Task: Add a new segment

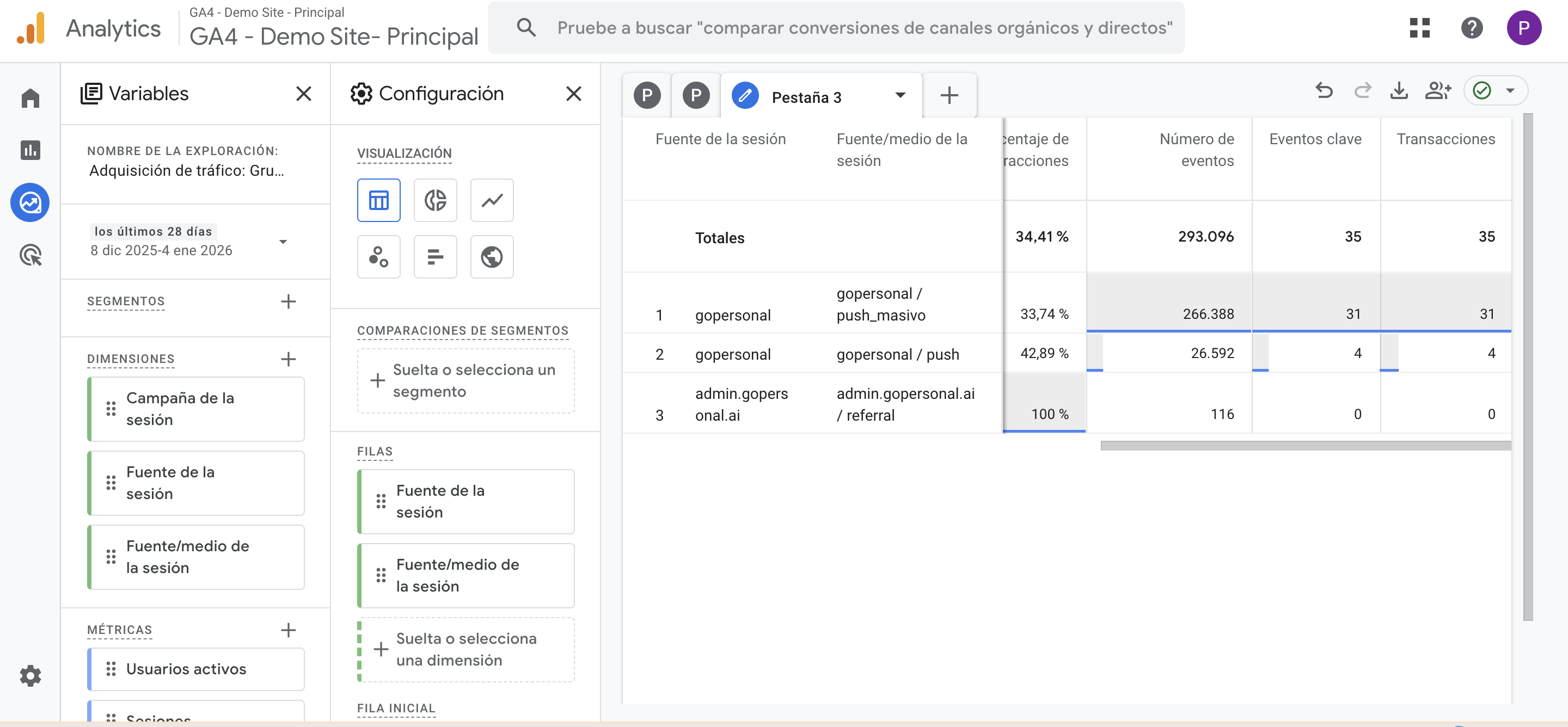Action: (289, 301)
